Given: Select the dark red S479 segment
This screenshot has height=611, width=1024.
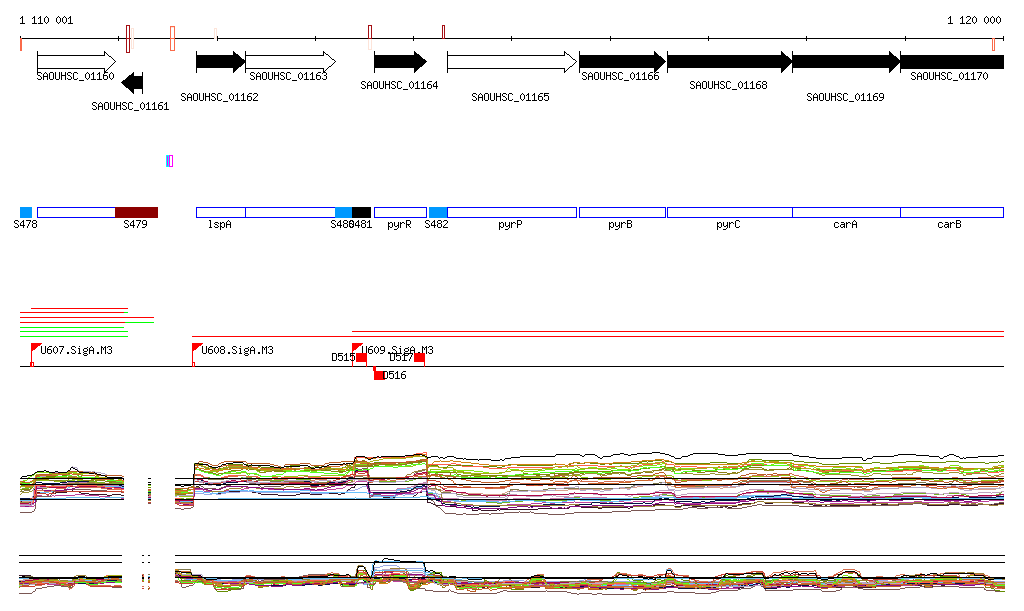Looking at the screenshot, I should [136, 212].
